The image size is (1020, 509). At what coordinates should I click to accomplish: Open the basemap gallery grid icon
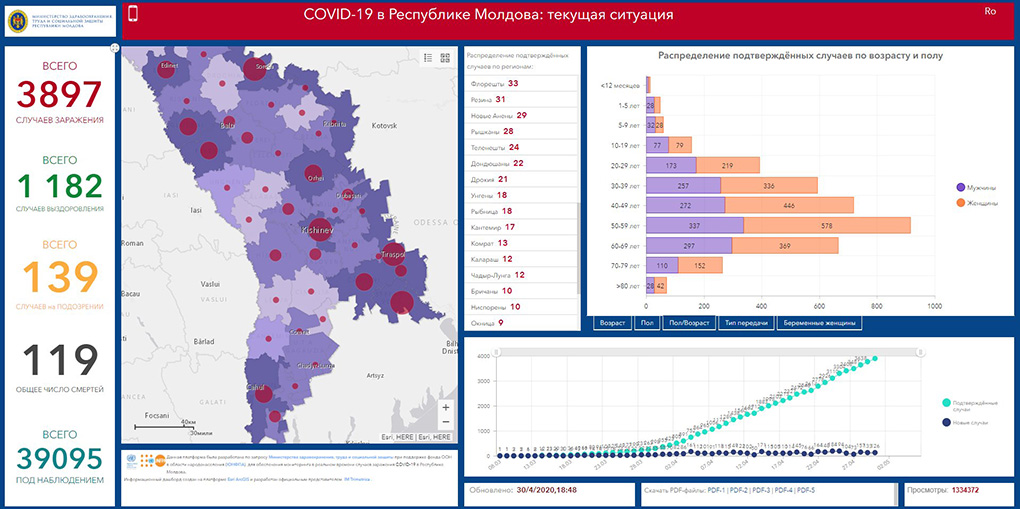[x=445, y=58]
